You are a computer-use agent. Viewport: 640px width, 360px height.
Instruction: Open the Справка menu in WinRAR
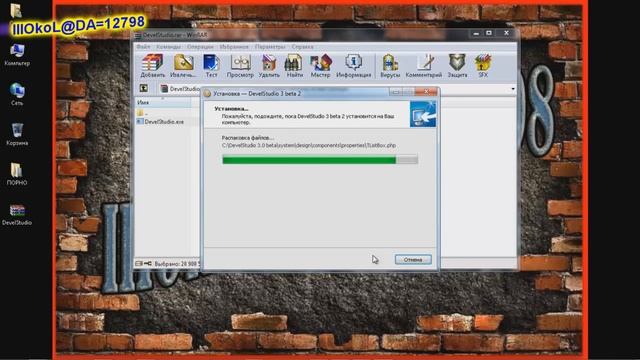302,47
